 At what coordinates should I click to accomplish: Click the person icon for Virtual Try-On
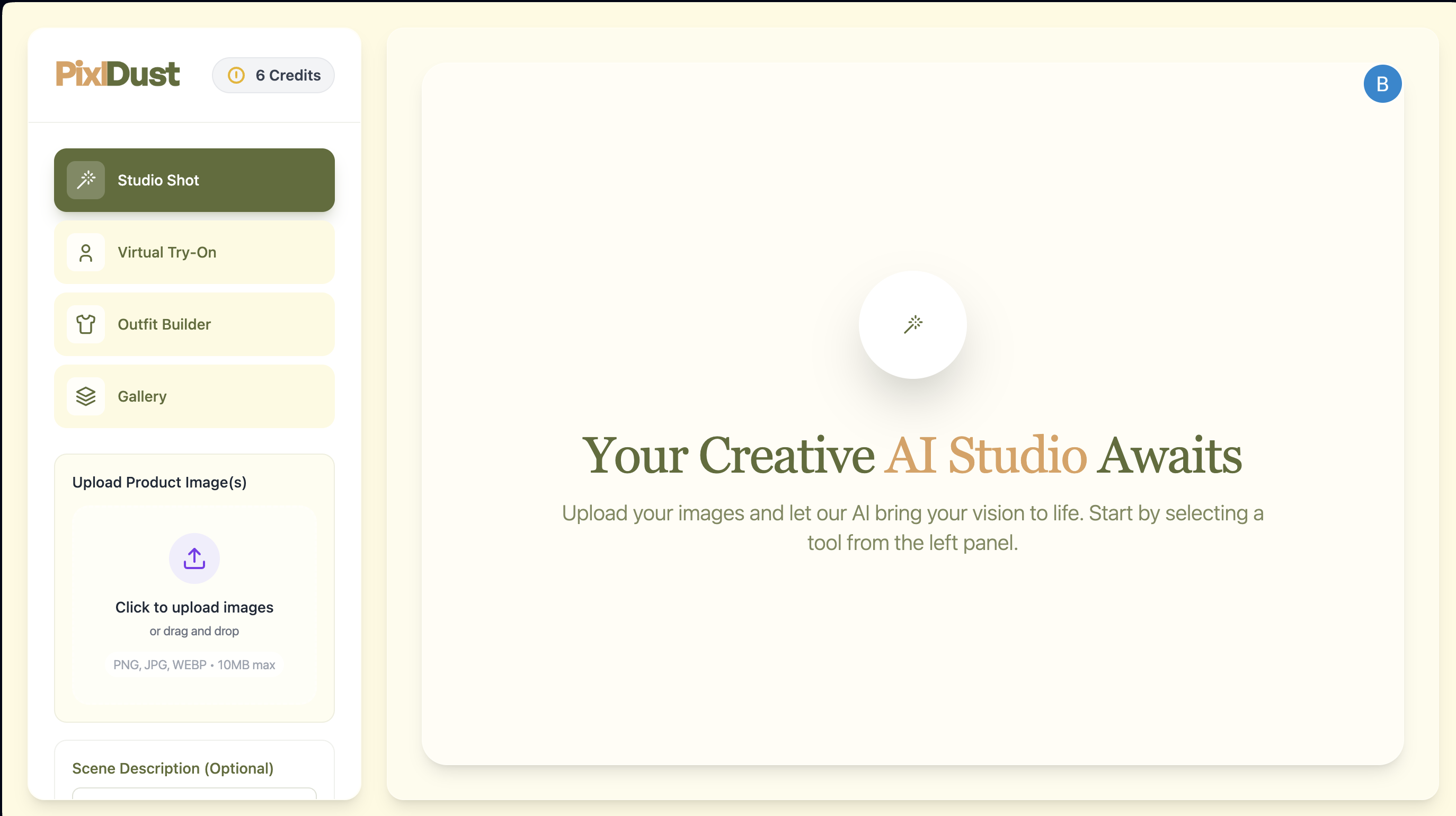coord(85,252)
